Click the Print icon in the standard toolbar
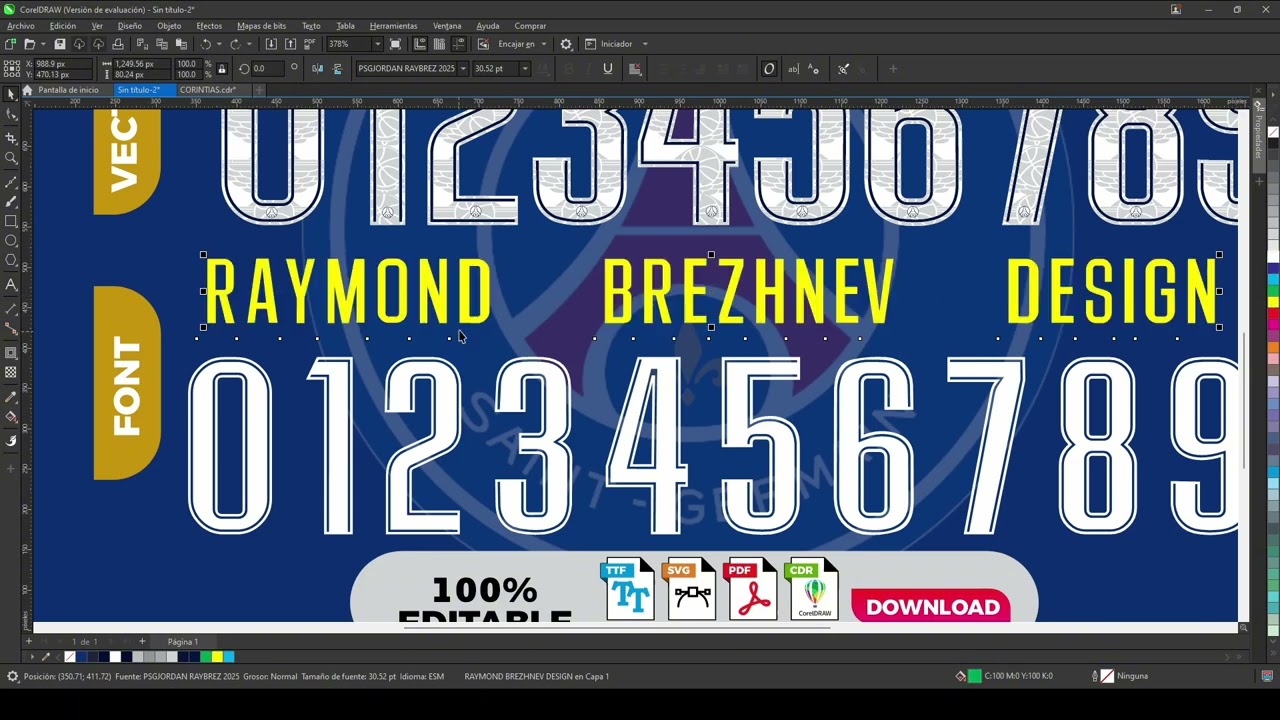 [118, 44]
